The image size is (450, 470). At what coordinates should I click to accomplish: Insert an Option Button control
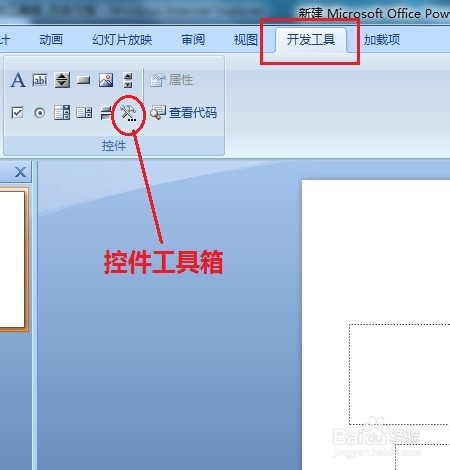pos(40,113)
